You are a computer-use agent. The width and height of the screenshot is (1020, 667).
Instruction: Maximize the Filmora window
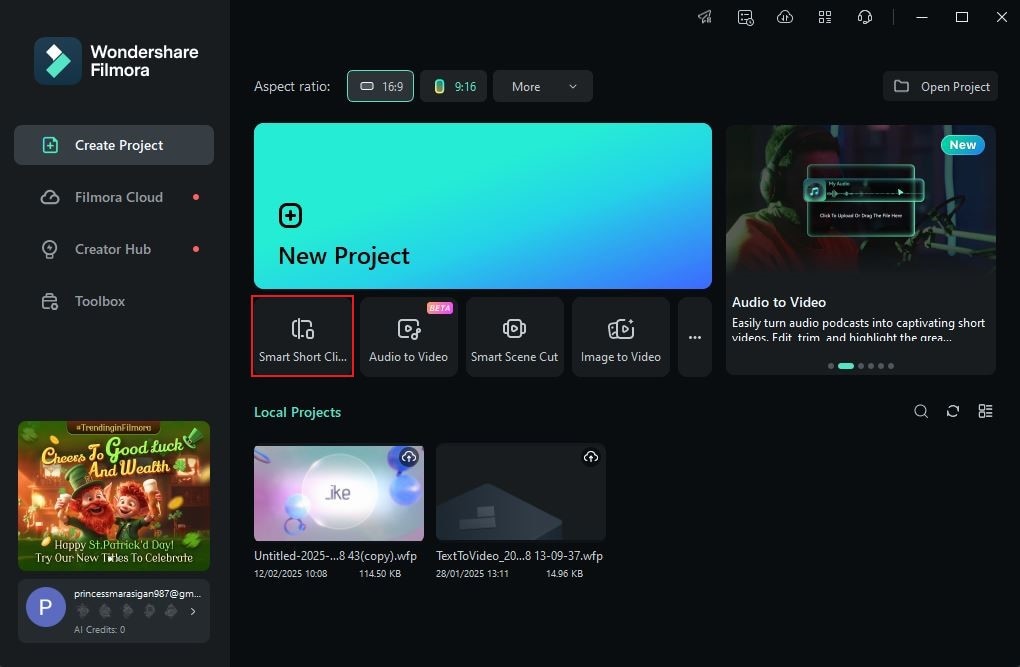coord(961,18)
